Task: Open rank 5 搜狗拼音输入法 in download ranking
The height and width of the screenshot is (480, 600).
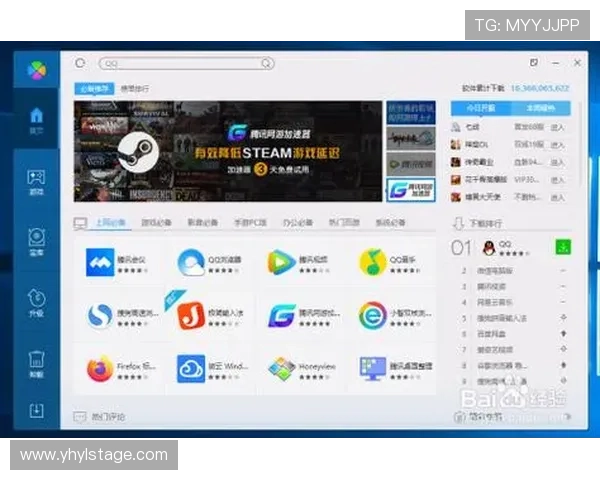Action: [x=501, y=318]
